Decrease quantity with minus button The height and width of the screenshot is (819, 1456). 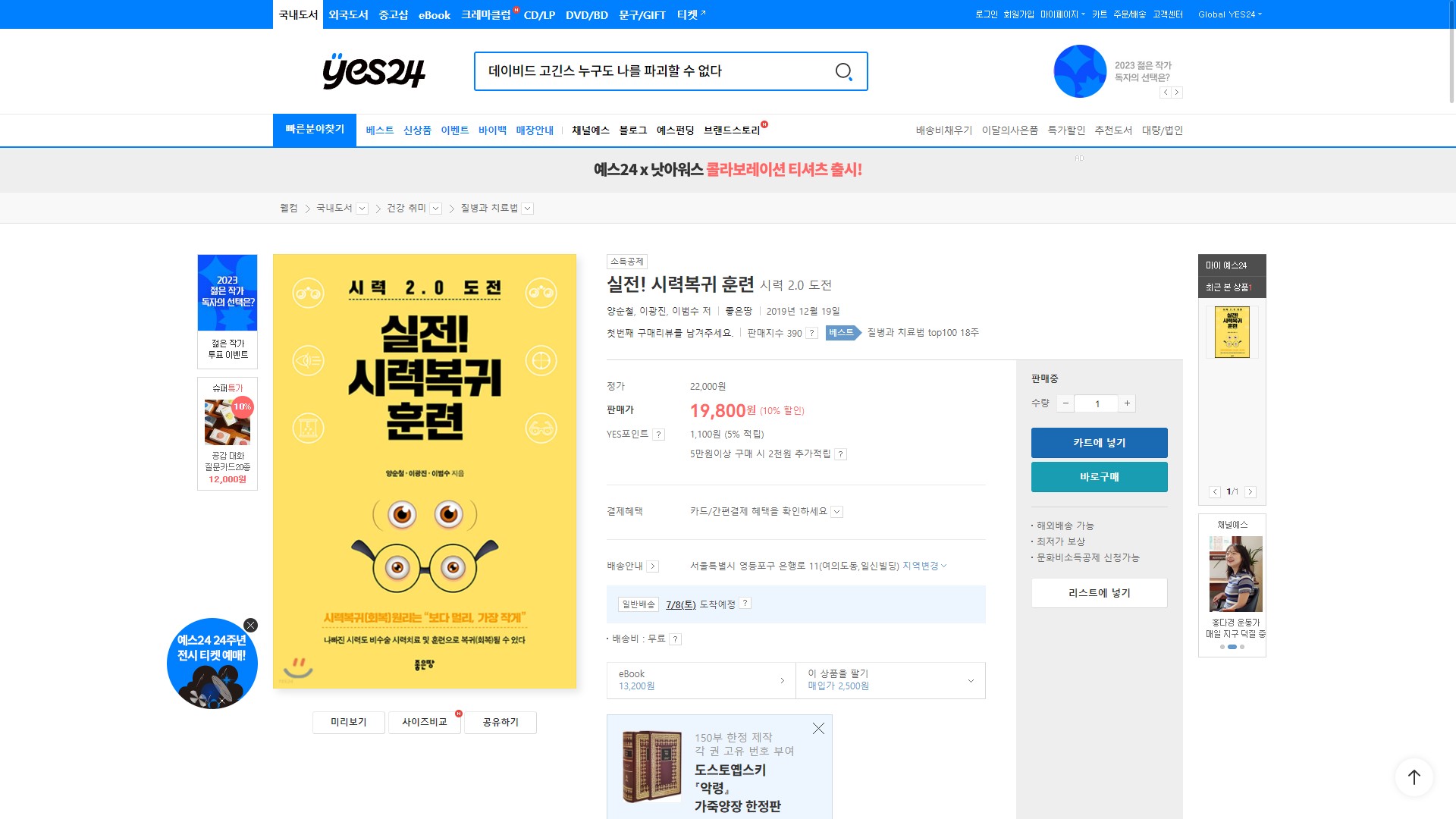1065,403
